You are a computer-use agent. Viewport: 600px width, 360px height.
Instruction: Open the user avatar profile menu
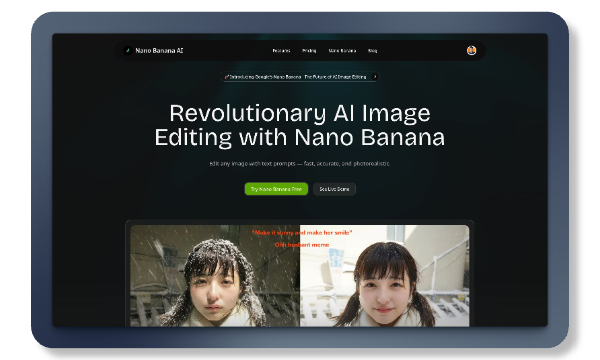click(x=471, y=50)
